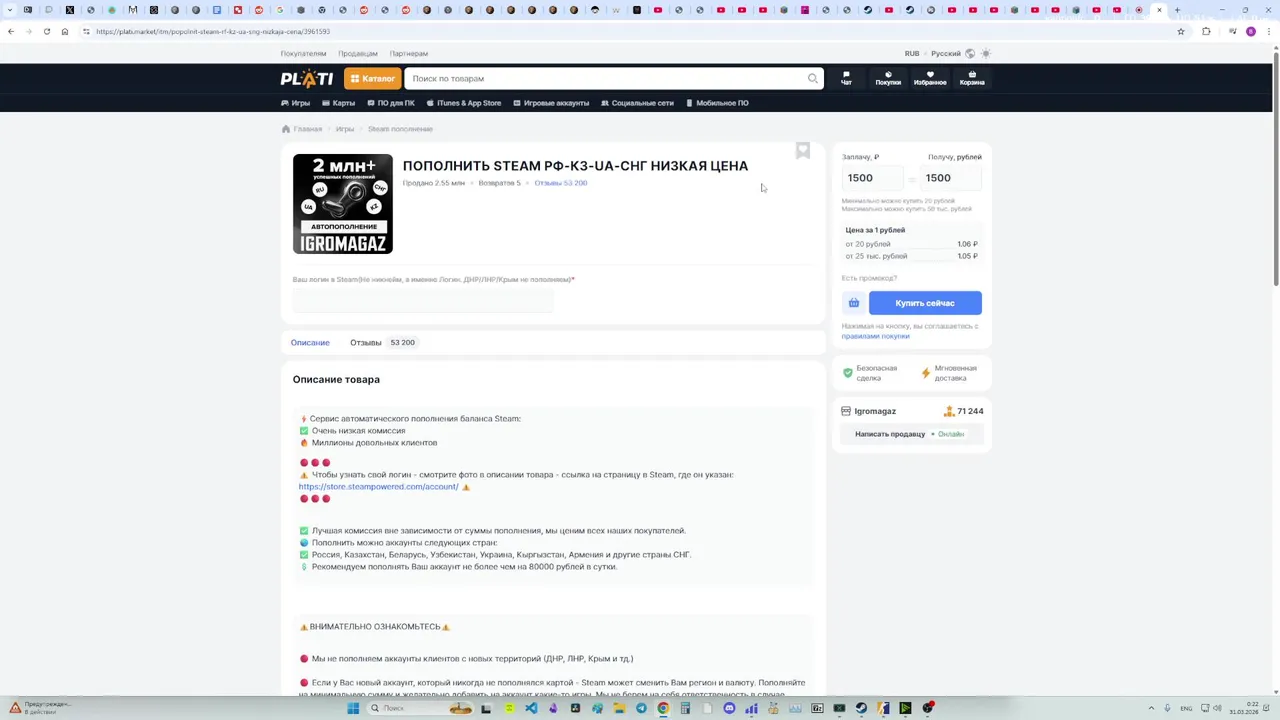Open правилами покупки link
The image size is (1280, 720).
(x=876, y=336)
